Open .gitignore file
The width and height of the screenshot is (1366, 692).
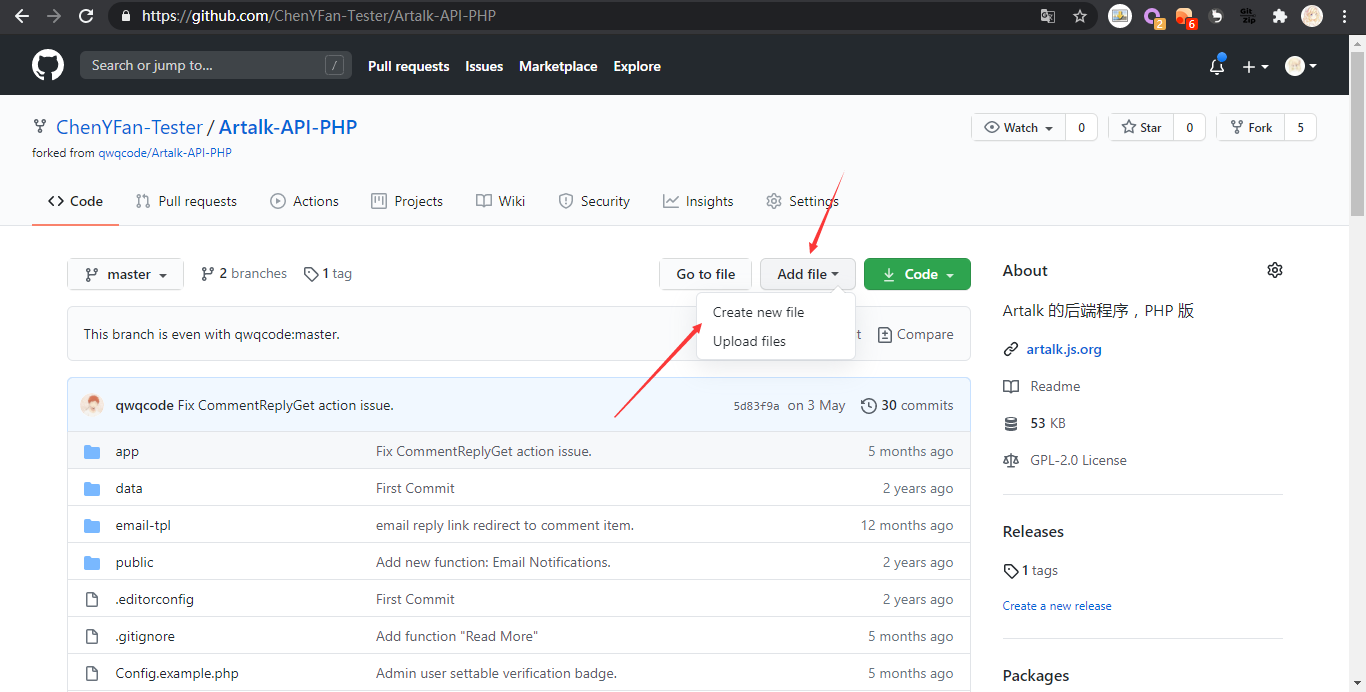click(145, 636)
